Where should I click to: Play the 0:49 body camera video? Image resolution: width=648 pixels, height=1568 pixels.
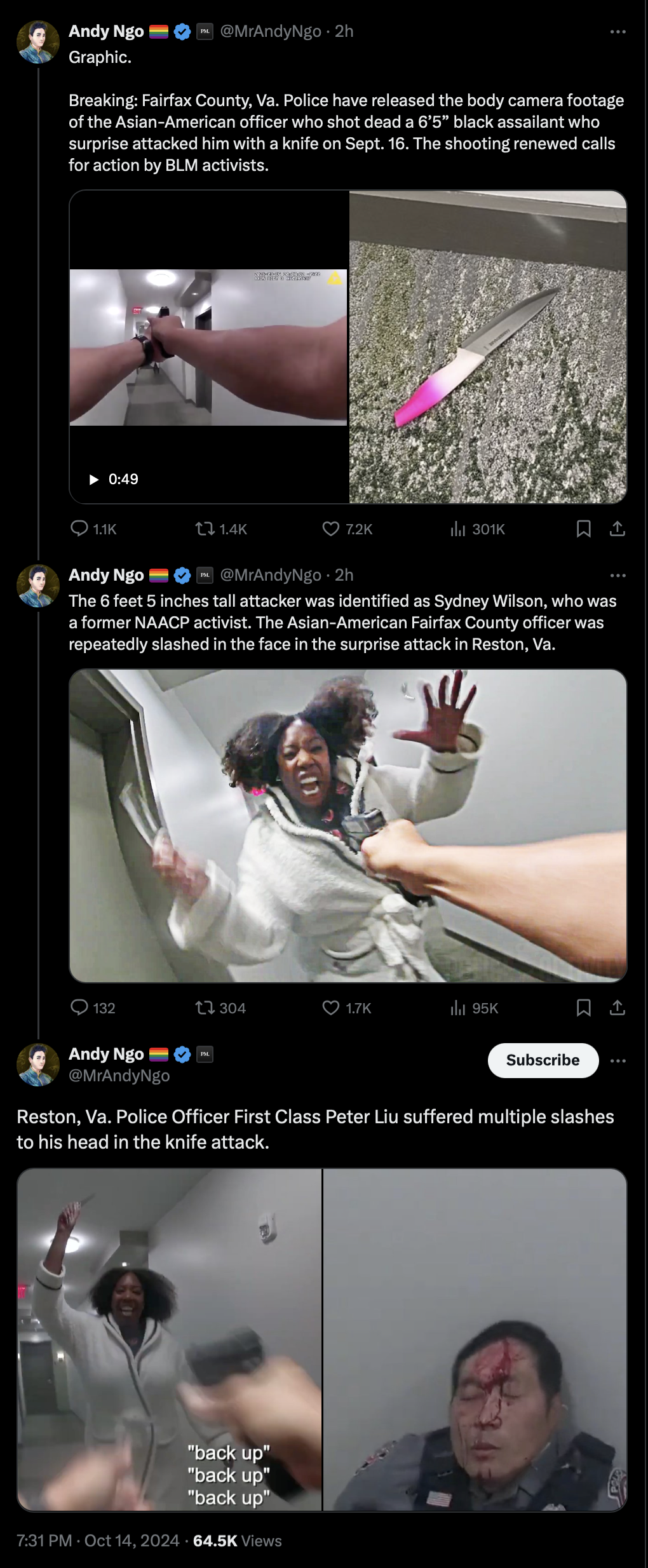click(x=94, y=479)
